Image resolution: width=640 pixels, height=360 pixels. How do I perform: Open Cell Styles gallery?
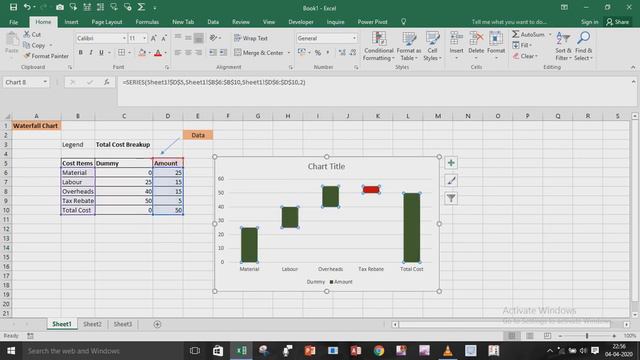pos(432,46)
